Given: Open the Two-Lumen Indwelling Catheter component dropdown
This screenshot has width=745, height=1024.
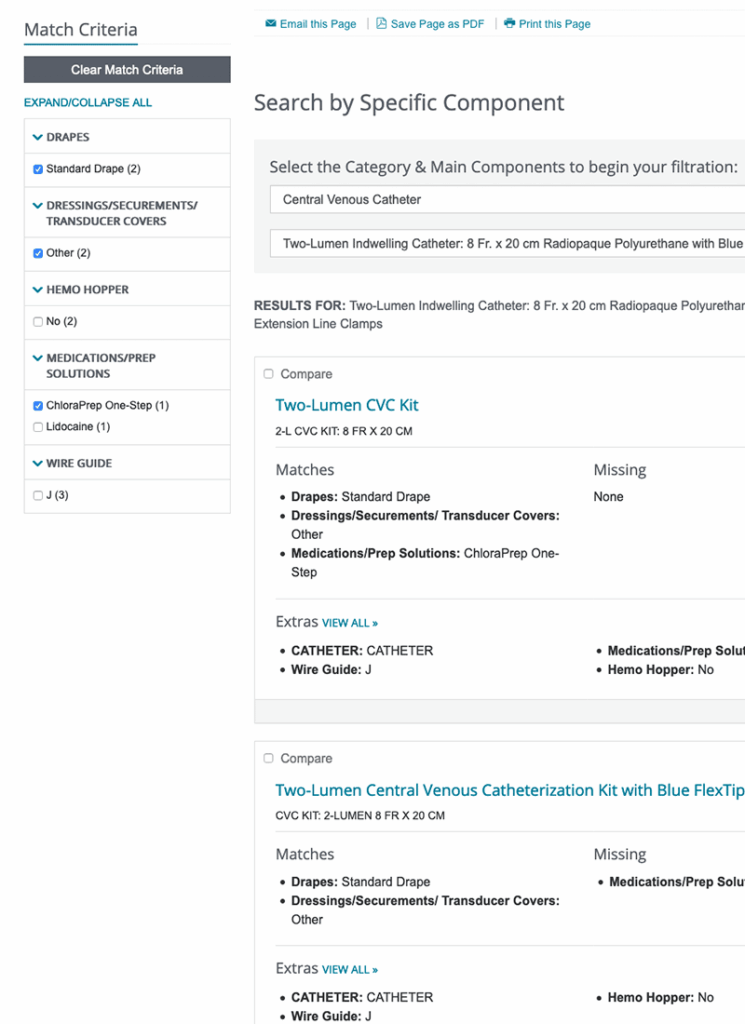Looking at the screenshot, I should pyautogui.click(x=507, y=243).
